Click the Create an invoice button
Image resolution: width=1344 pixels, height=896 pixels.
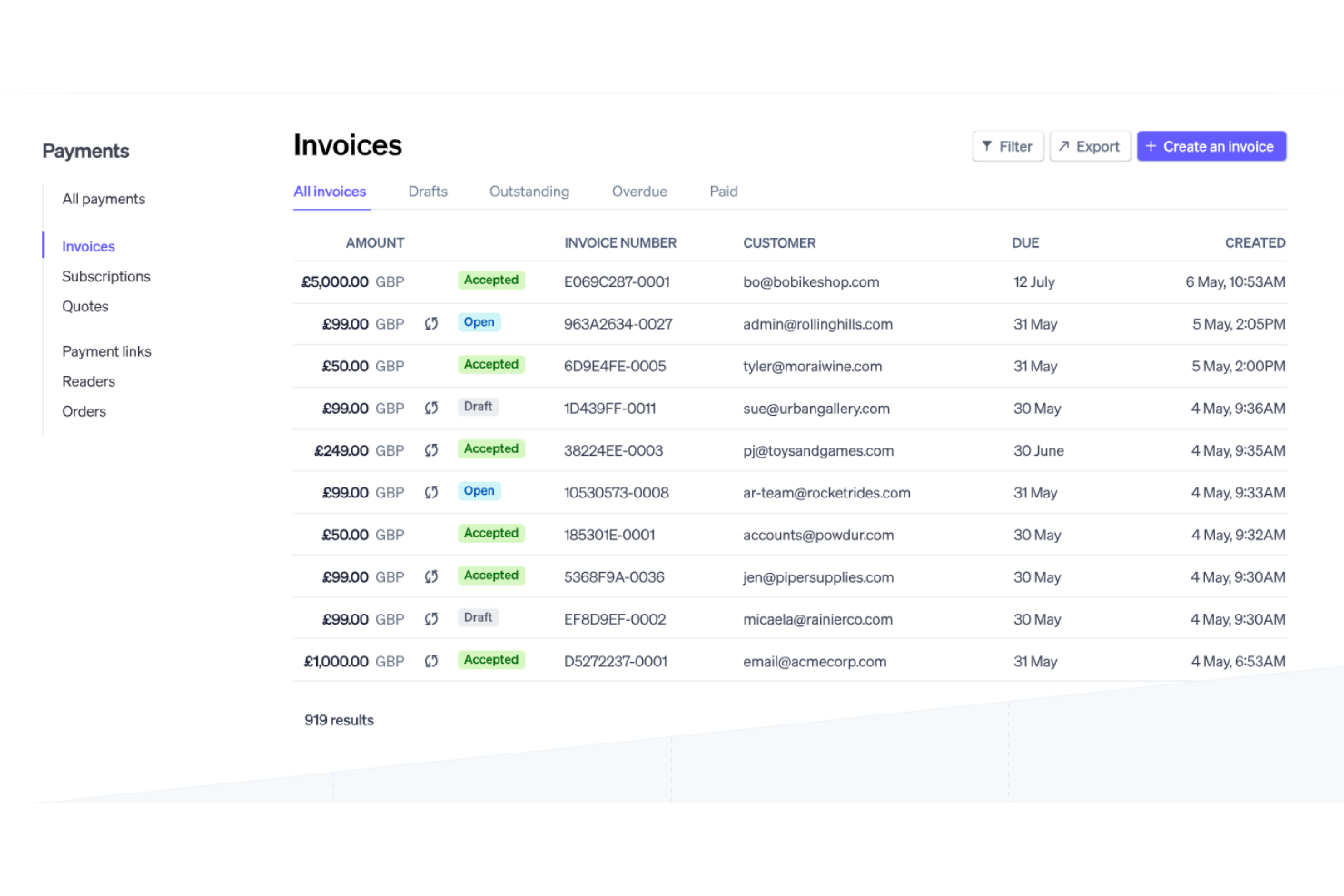coord(1211,146)
